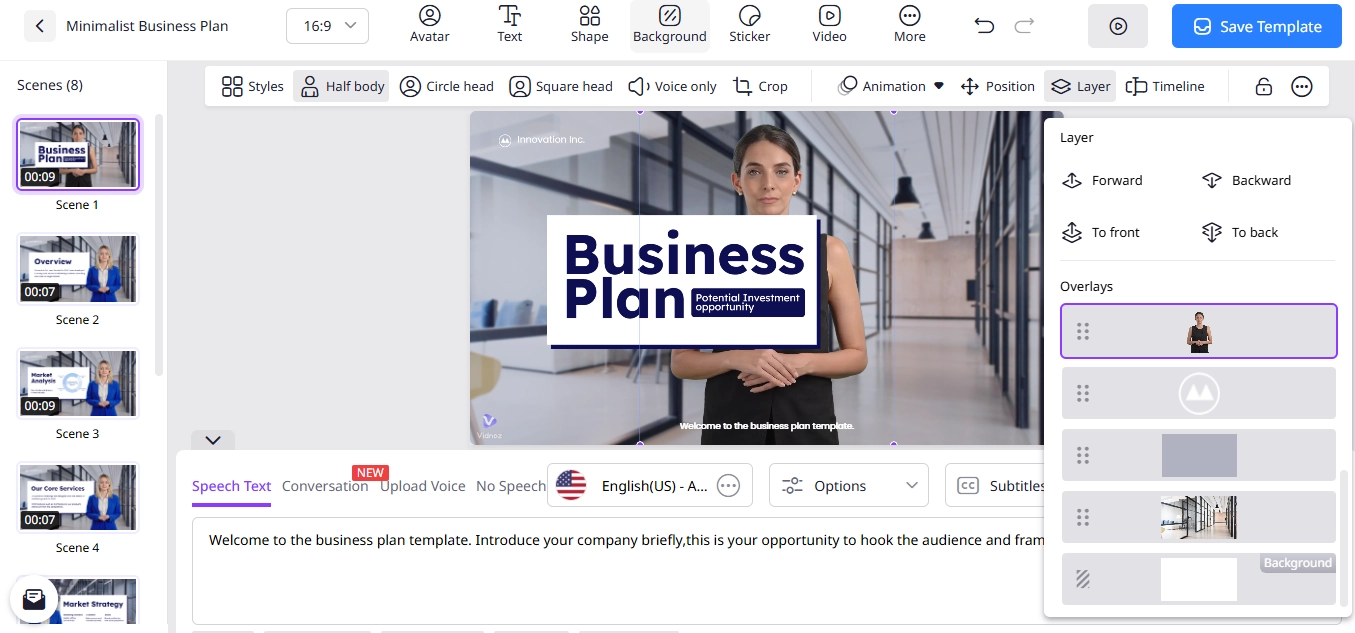Open the Avatar tool

pyautogui.click(x=429, y=25)
